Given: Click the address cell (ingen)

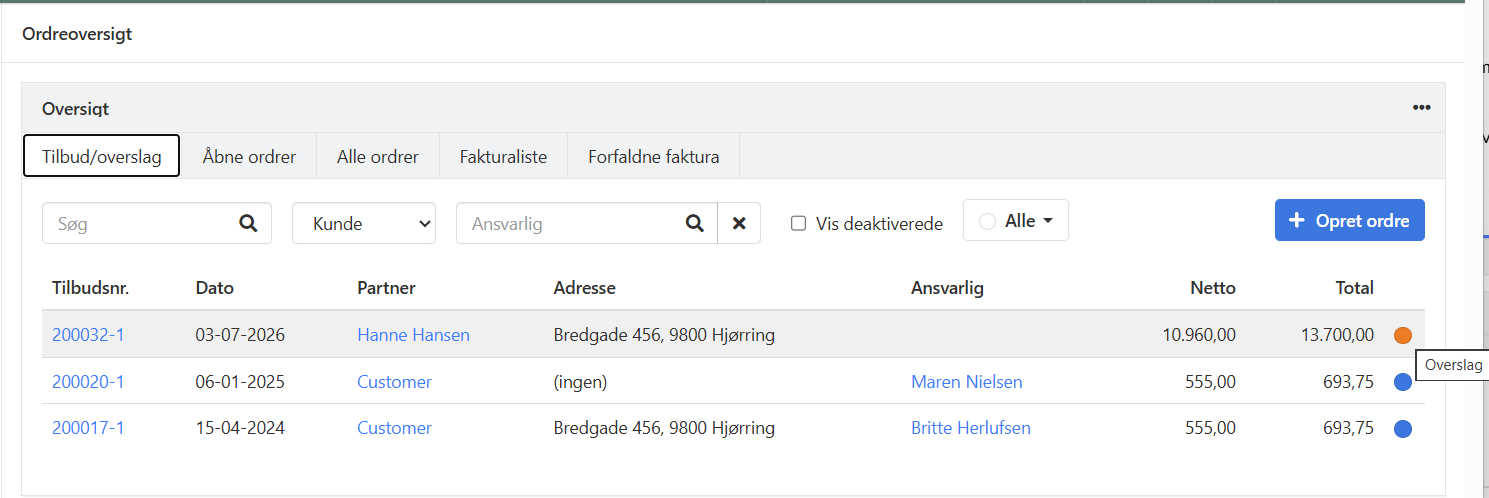Looking at the screenshot, I should (x=581, y=382).
